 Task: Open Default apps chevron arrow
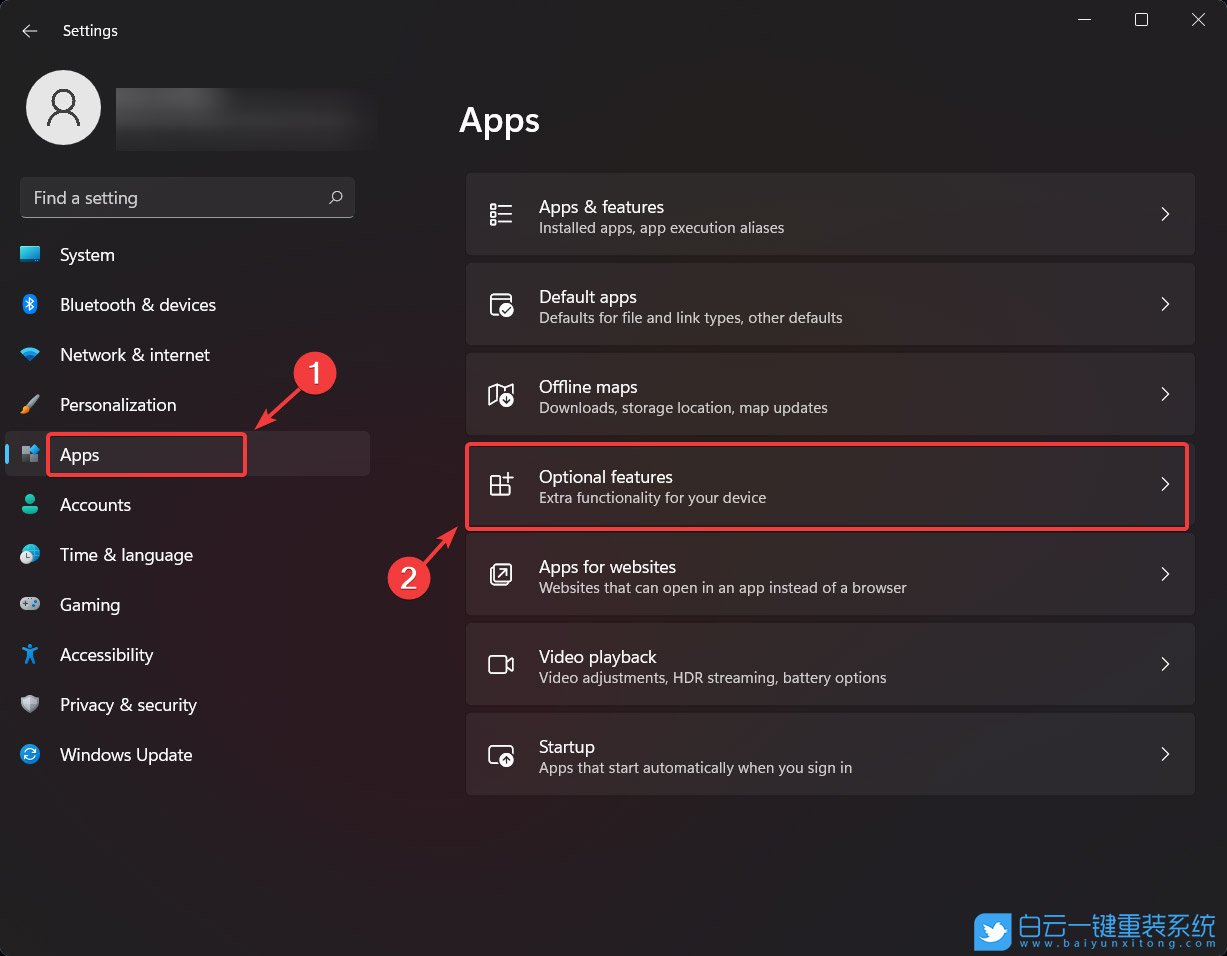point(1165,304)
